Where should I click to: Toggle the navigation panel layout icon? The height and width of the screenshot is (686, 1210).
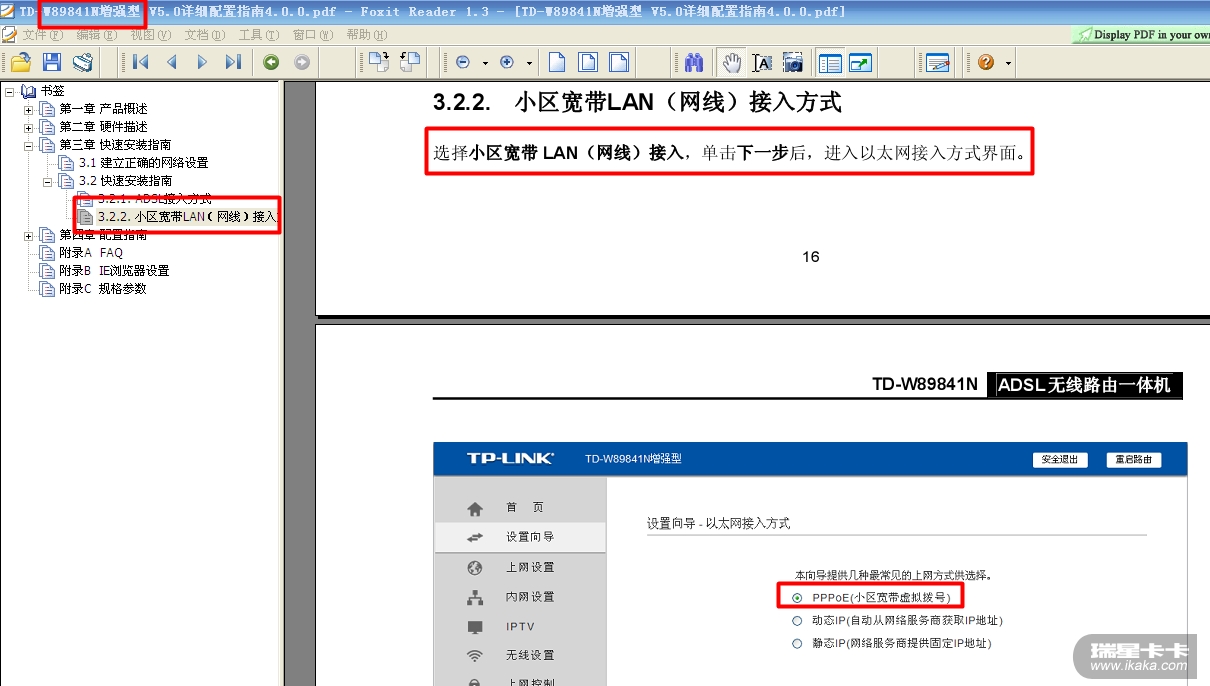click(x=830, y=62)
